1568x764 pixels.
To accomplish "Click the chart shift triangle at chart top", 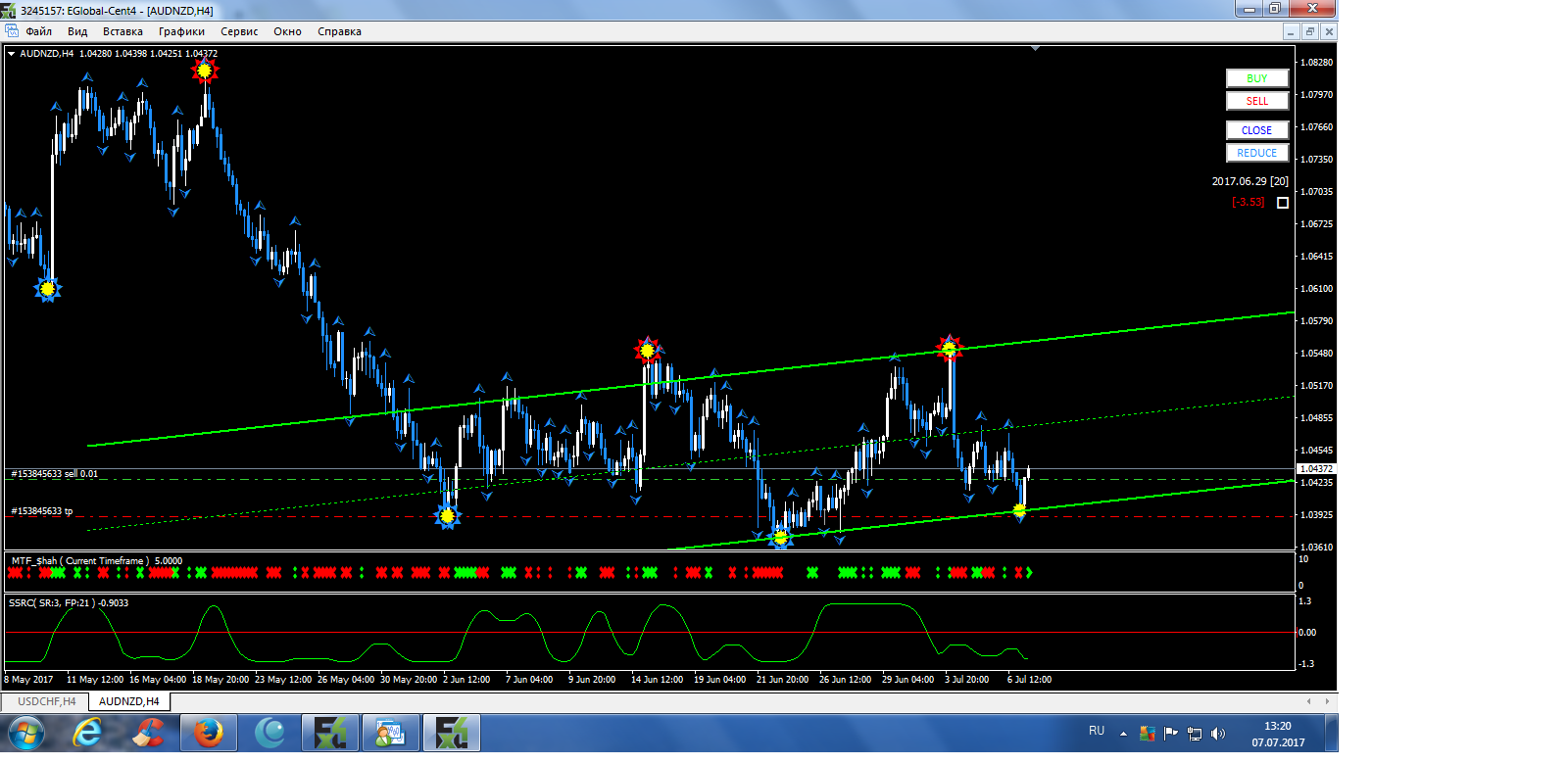I will 1035,48.
